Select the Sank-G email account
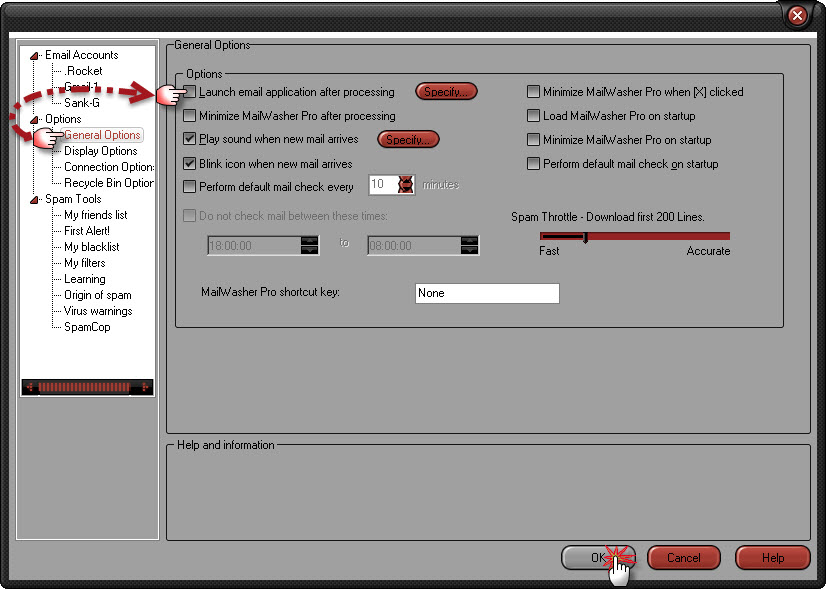 (x=82, y=103)
